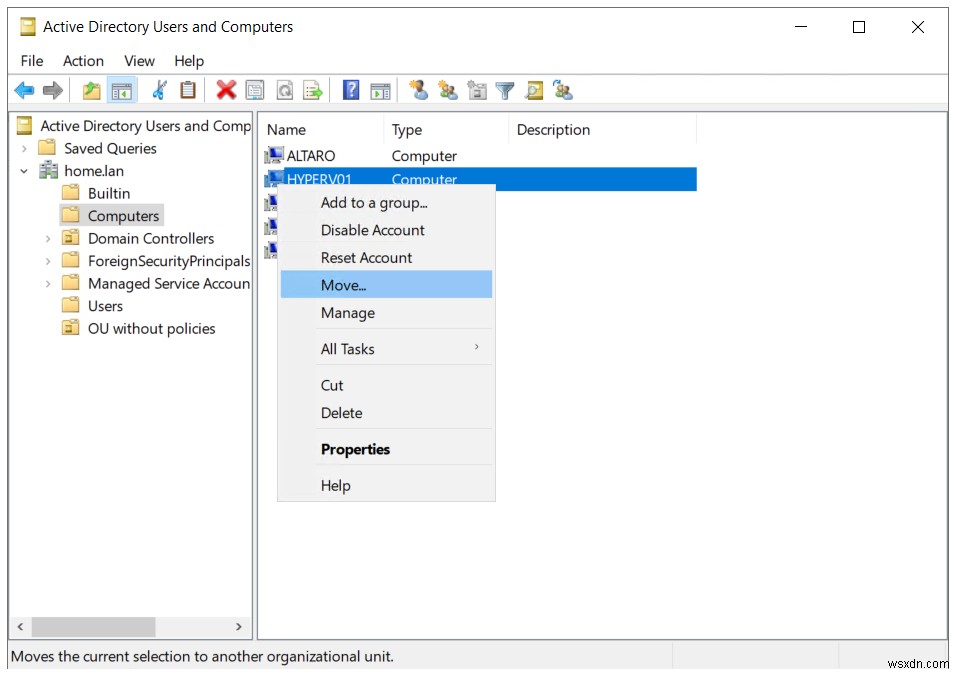
Task: Toggle the Action Pane visibility
Action: point(380,90)
